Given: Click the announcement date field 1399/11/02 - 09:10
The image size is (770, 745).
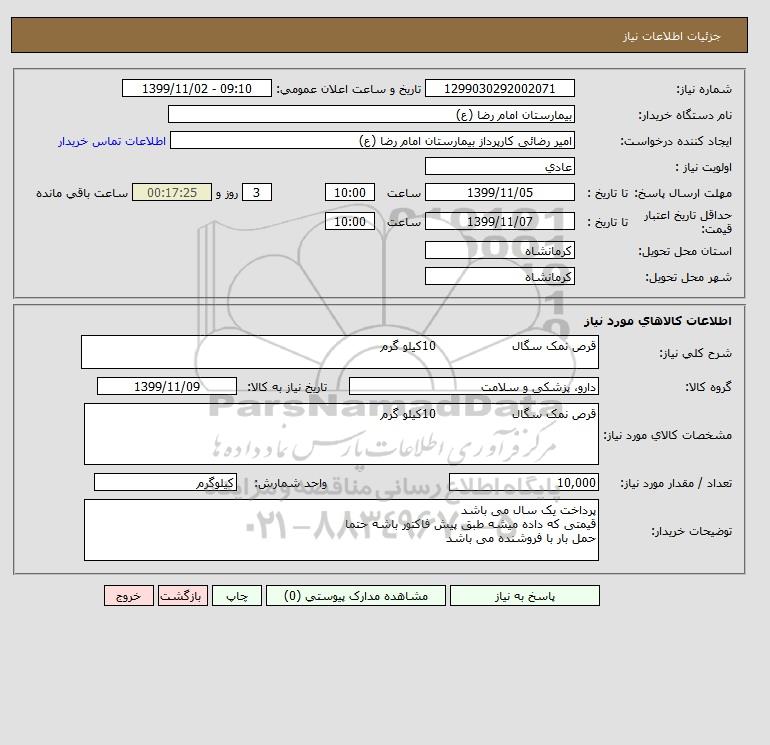Looking at the screenshot, I should point(196,88).
